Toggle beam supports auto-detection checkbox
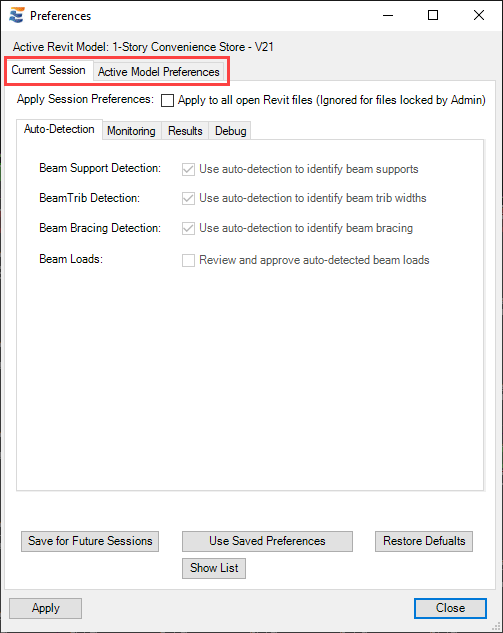 pos(188,169)
